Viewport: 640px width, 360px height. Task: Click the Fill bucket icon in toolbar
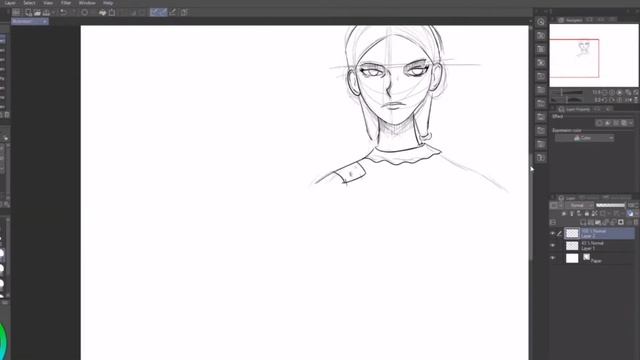pyautogui.click(x=102, y=13)
